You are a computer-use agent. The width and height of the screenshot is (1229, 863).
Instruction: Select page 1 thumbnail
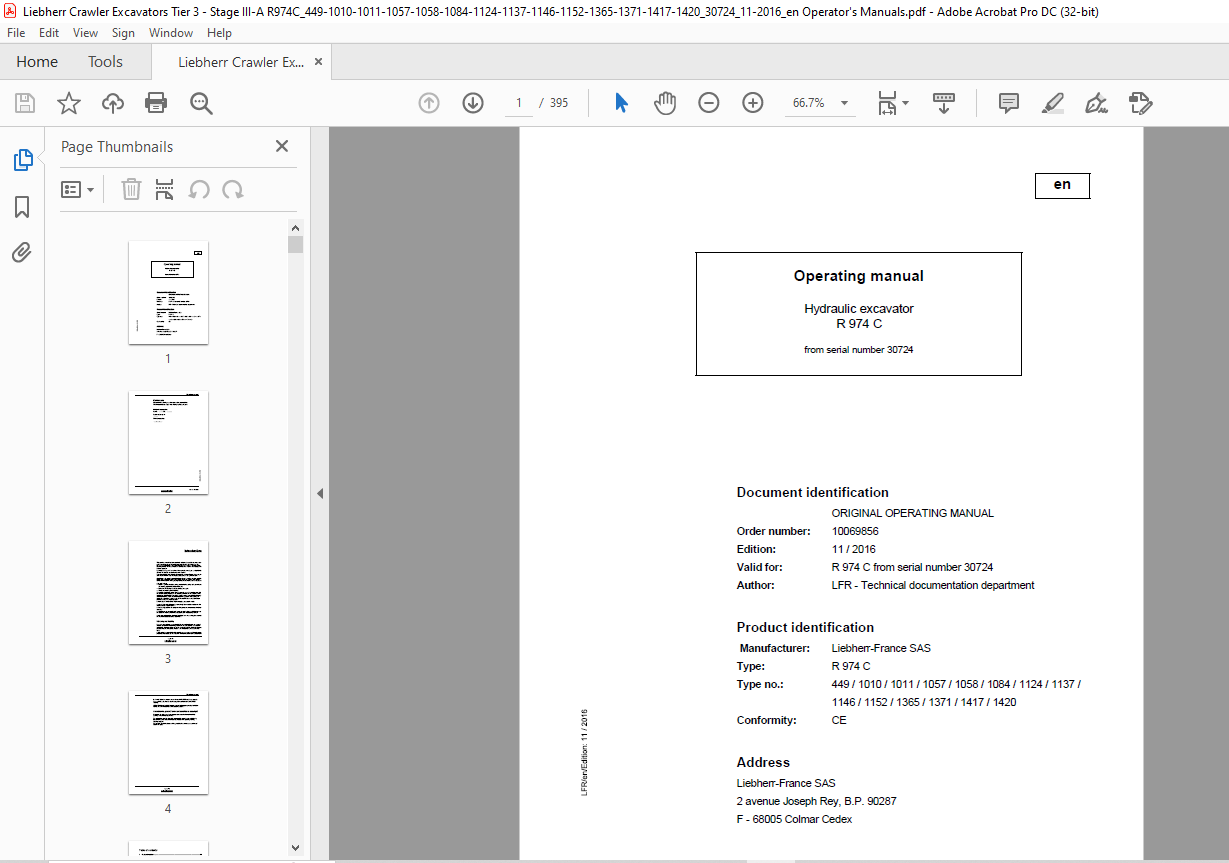point(168,292)
